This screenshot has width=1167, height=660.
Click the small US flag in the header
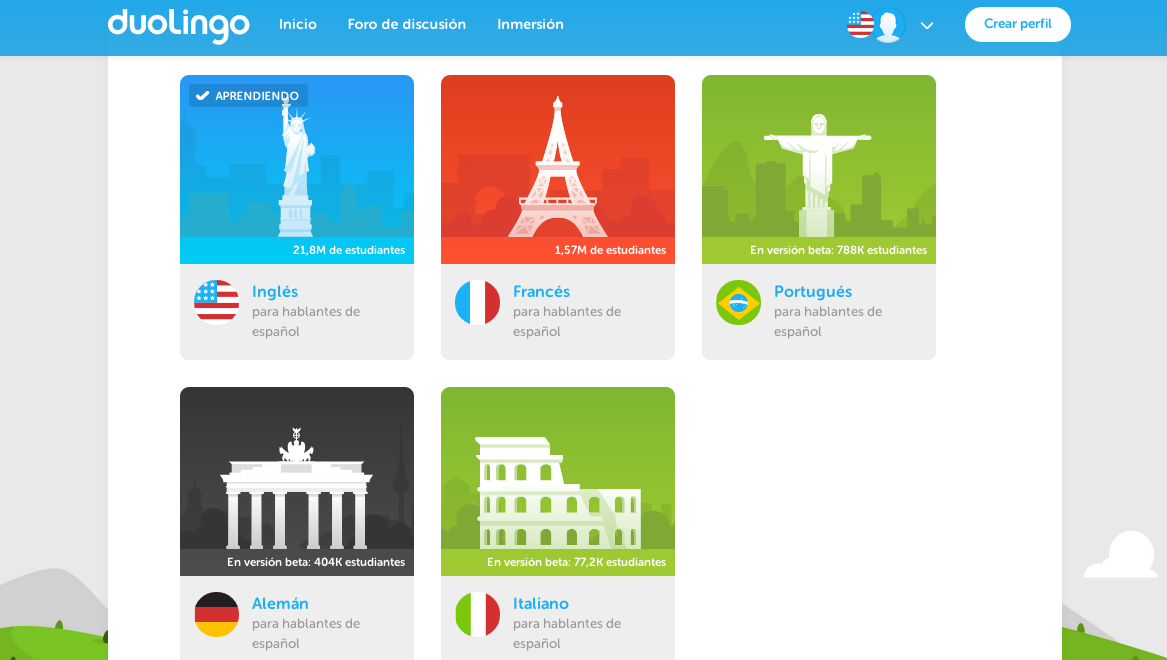[860, 25]
